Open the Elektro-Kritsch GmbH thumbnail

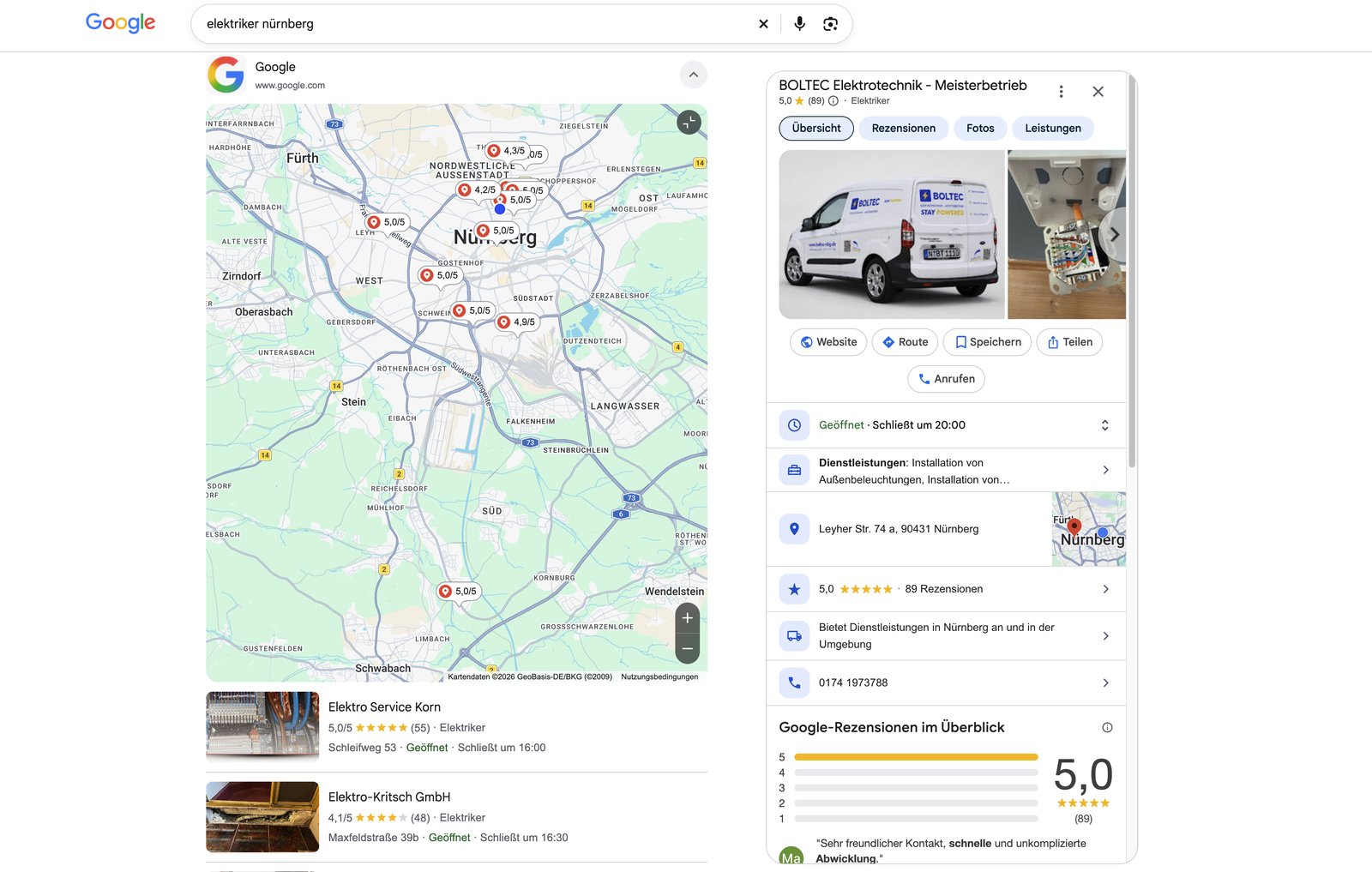262,817
